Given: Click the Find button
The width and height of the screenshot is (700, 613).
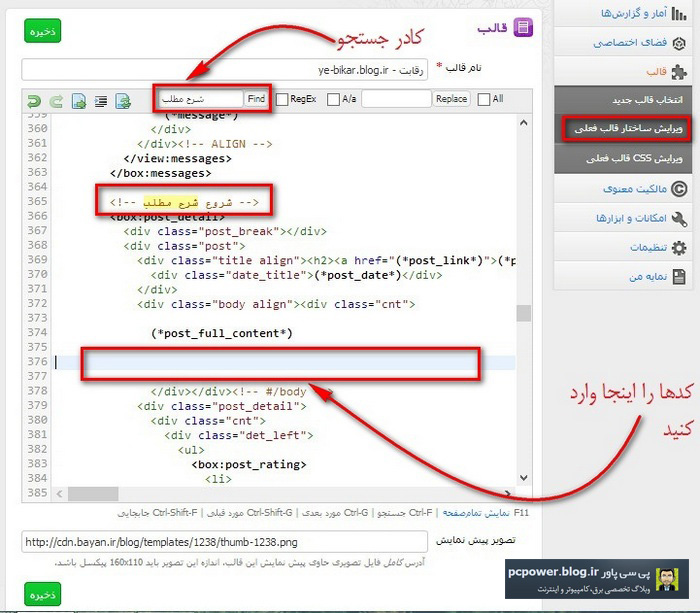Looking at the screenshot, I should click(256, 99).
